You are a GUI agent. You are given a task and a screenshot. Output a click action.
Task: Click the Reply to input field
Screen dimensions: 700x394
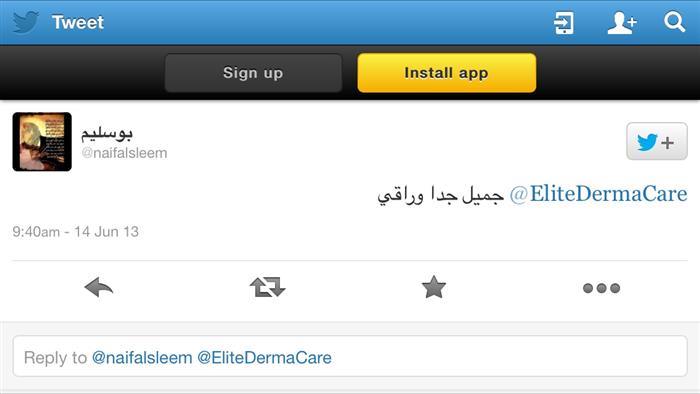click(x=350, y=356)
